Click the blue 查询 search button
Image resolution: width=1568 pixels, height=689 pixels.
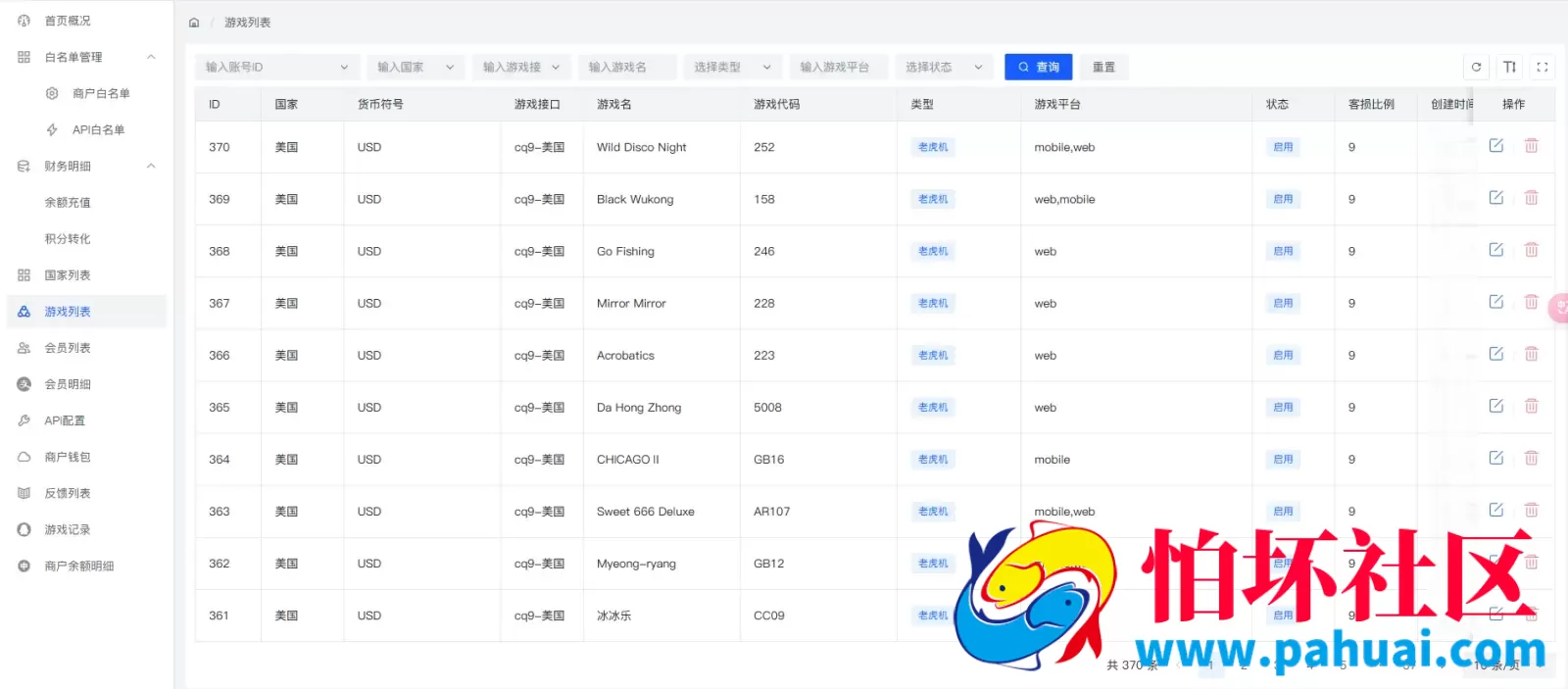[1038, 67]
